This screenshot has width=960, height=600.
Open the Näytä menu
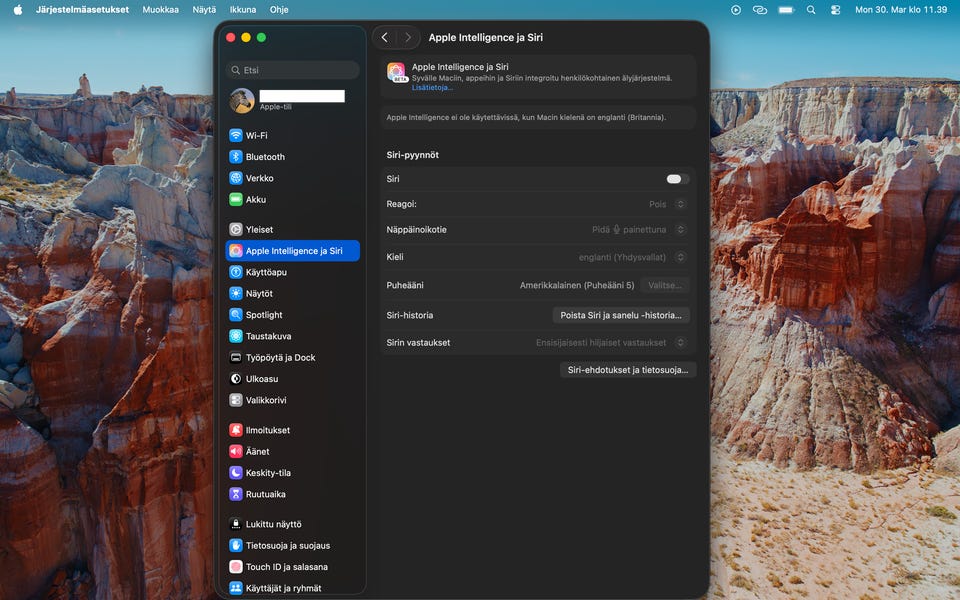click(204, 10)
